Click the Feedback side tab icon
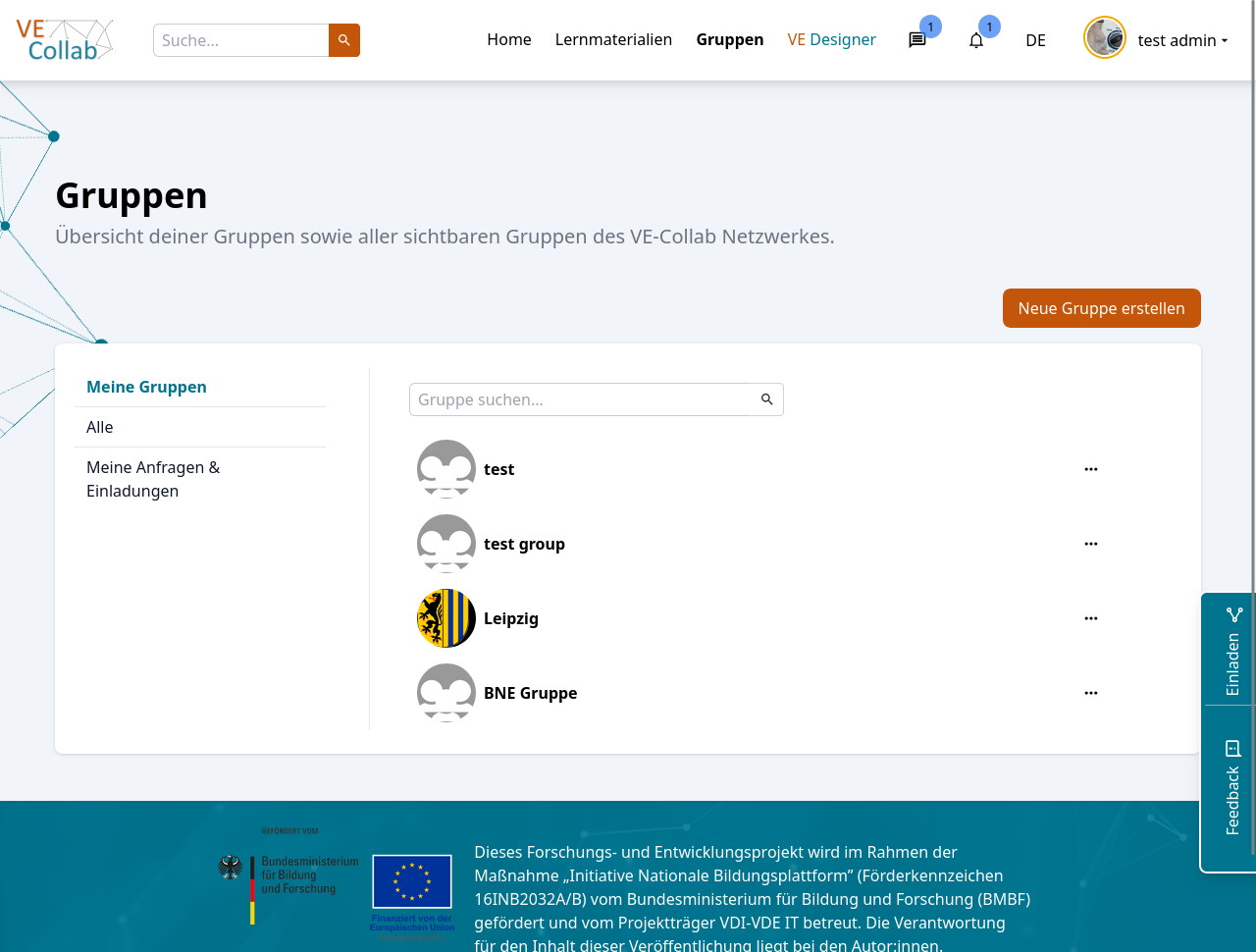This screenshot has width=1256, height=952. (x=1233, y=749)
